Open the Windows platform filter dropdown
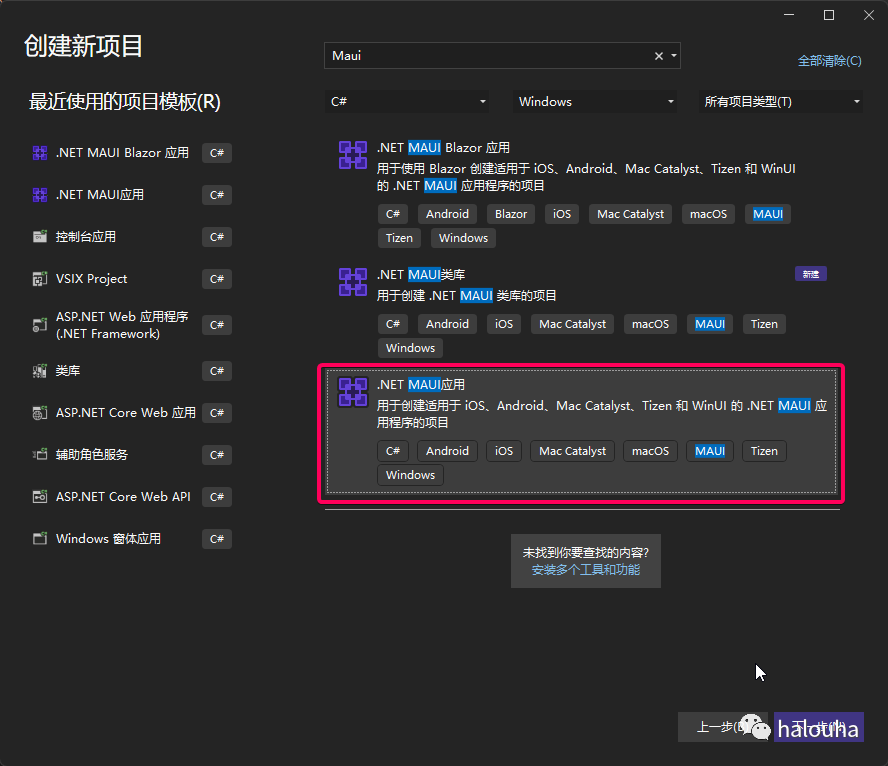 [x=595, y=102]
